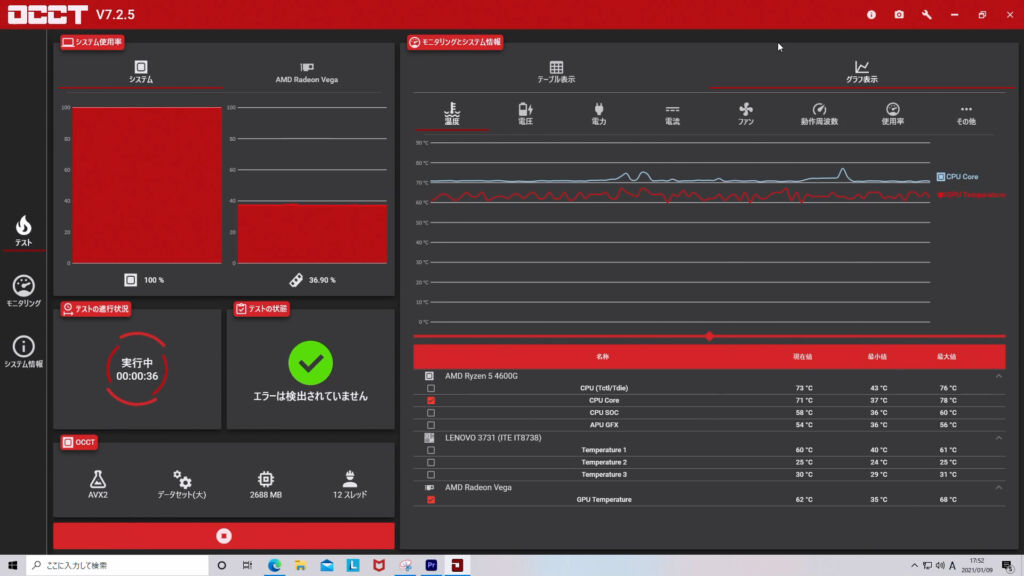Take a screenshot with camera icon
The image size is (1024, 576).
coord(899,14)
